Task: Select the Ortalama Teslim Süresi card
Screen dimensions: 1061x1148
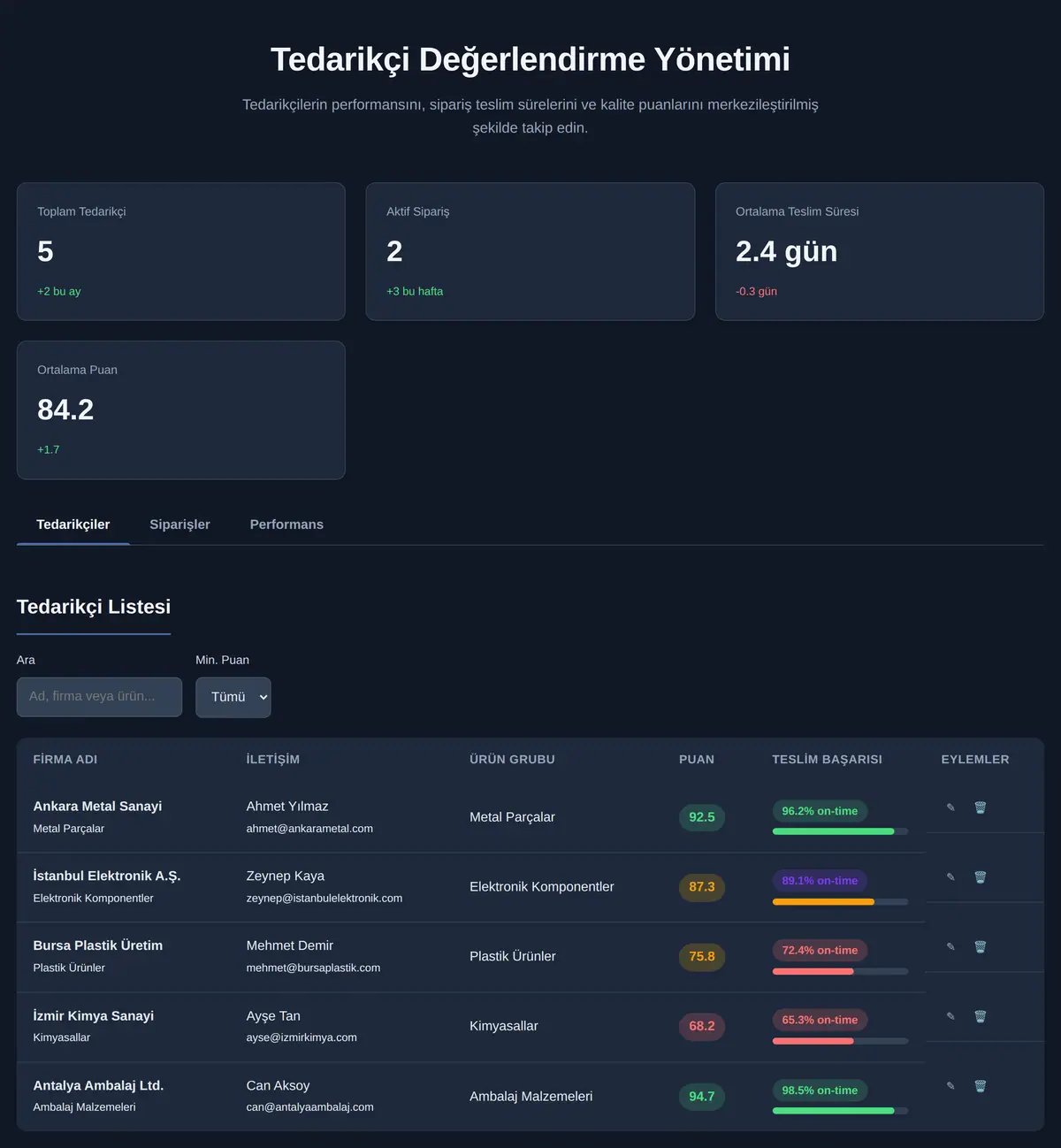Action: tap(880, 251)
